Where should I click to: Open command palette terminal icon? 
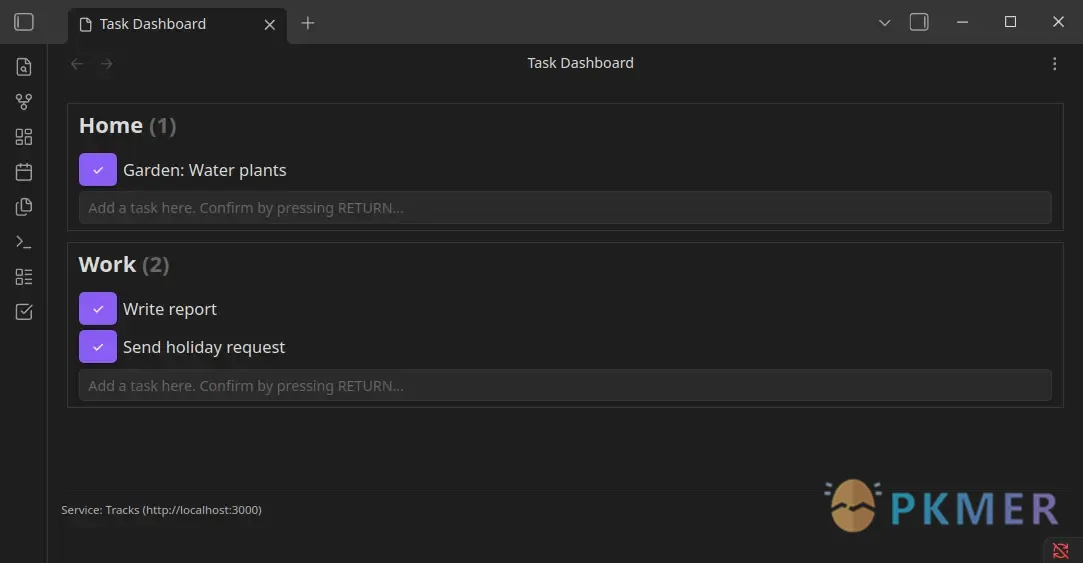pos(24,242)
